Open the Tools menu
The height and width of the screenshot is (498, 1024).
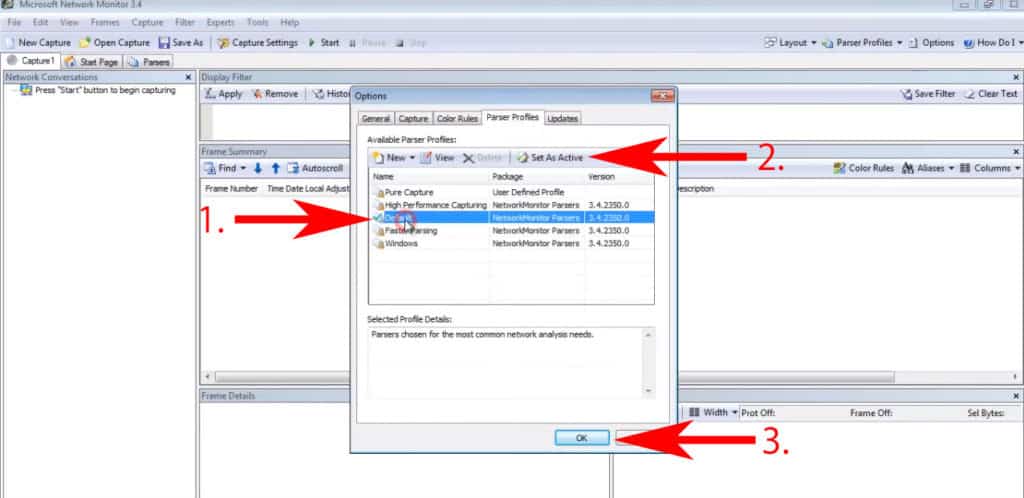(257, 22)
